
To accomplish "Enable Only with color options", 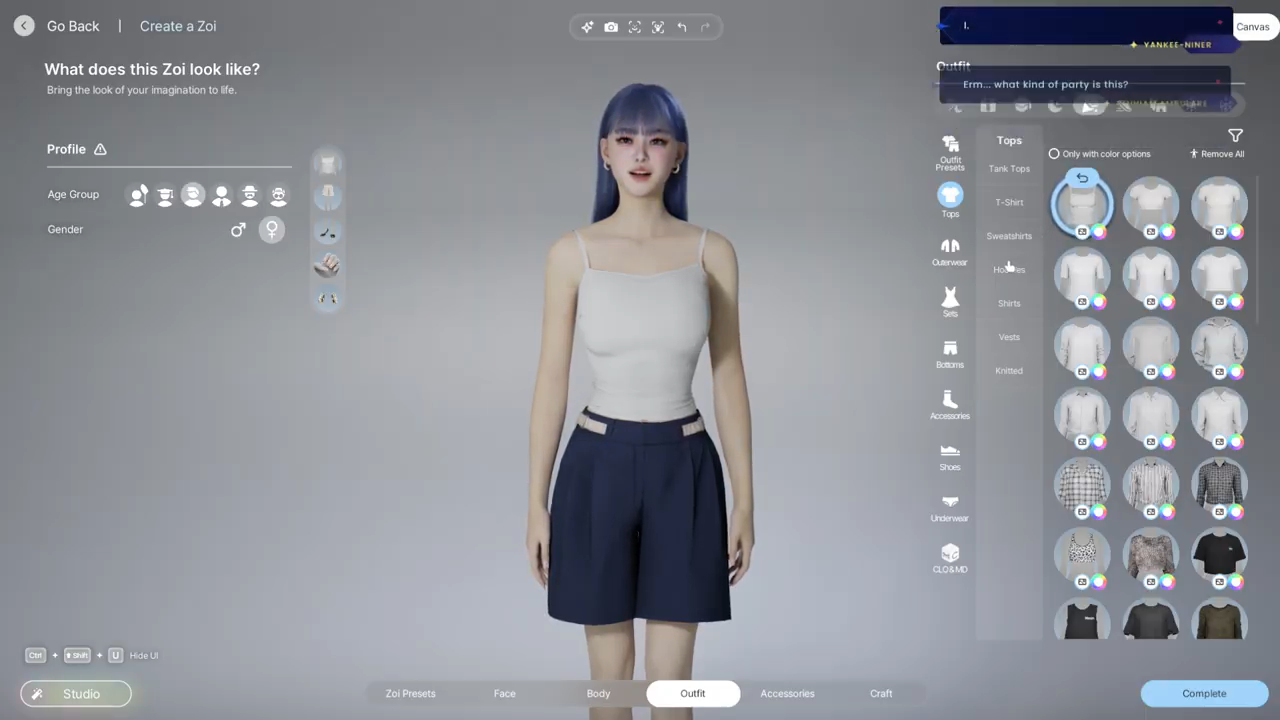I will pos(1054,154).
